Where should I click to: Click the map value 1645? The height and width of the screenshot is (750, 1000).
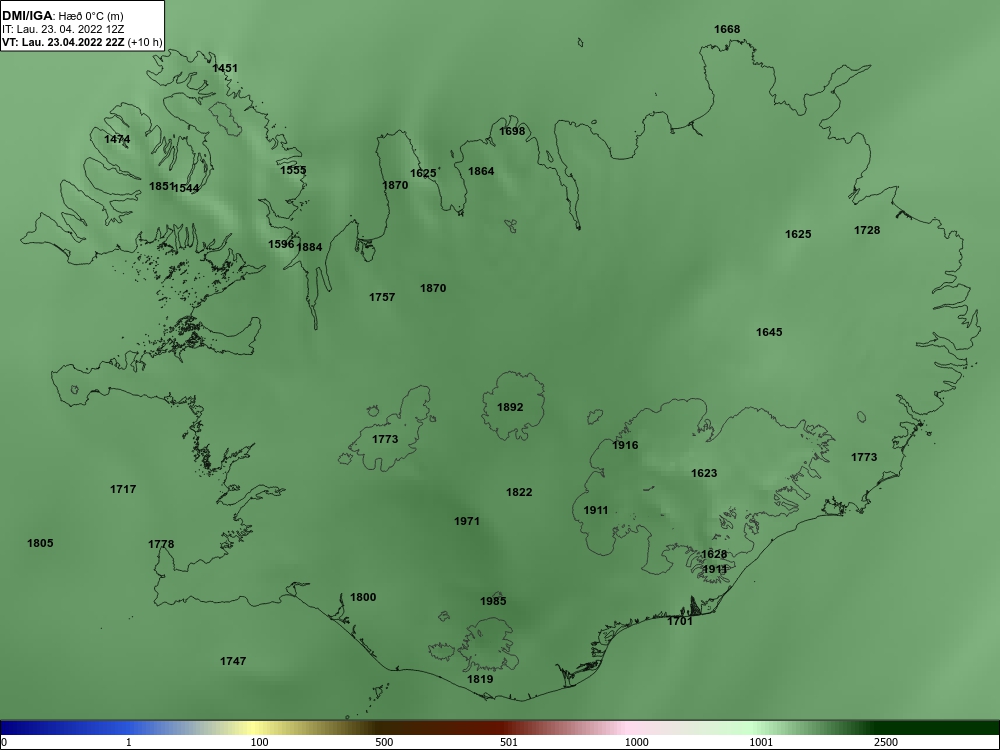coord(769,332)
